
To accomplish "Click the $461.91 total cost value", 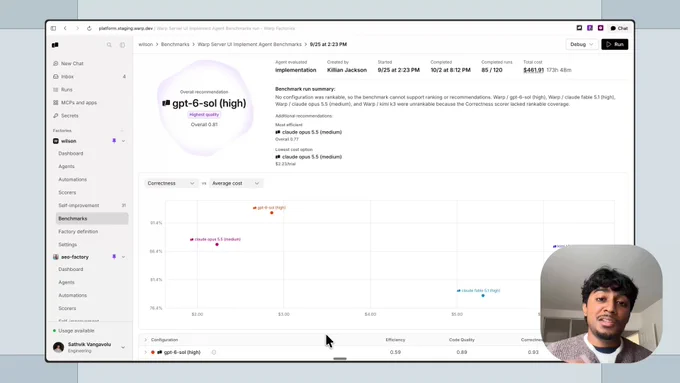I will pos(533,70).
